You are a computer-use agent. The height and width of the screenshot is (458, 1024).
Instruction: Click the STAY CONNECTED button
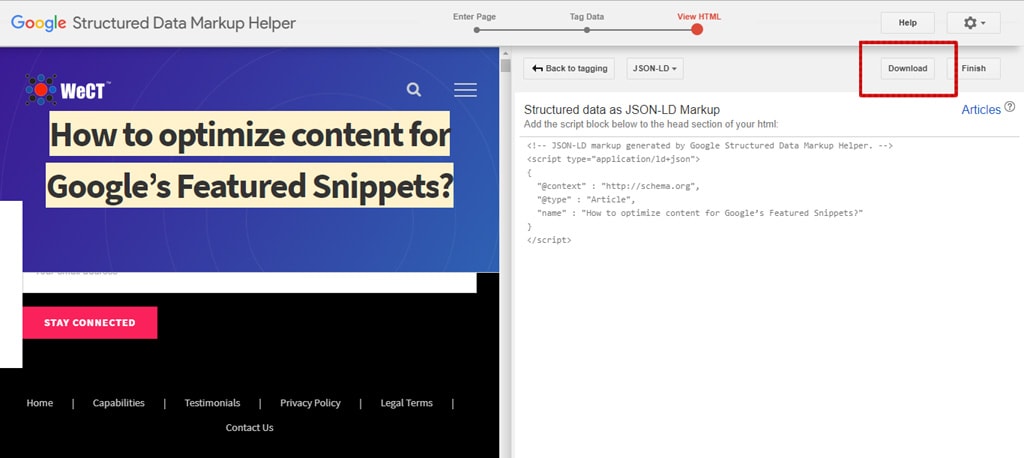90,323
